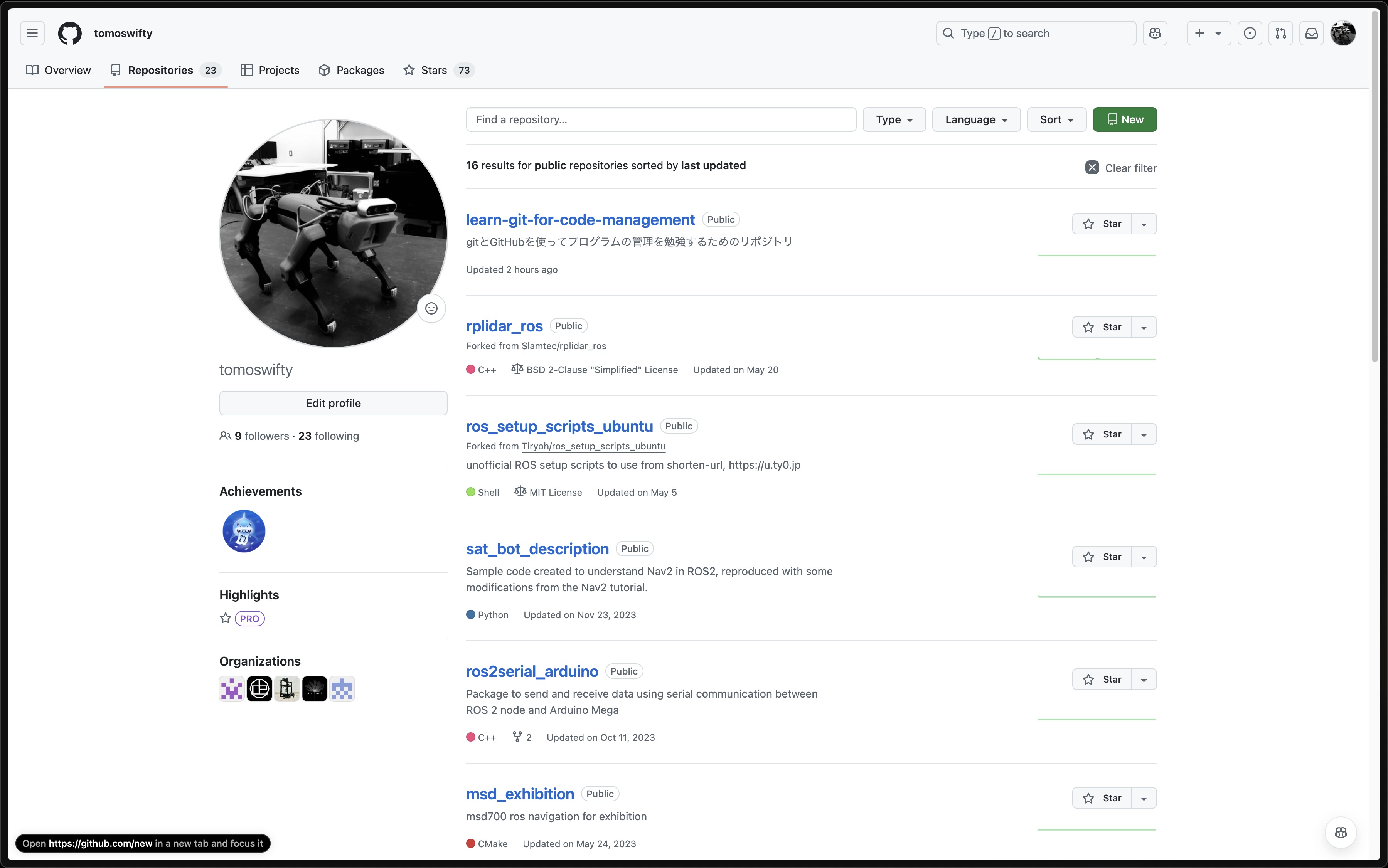
Task: Click the Edit profile button
Action: coord(333,403)
